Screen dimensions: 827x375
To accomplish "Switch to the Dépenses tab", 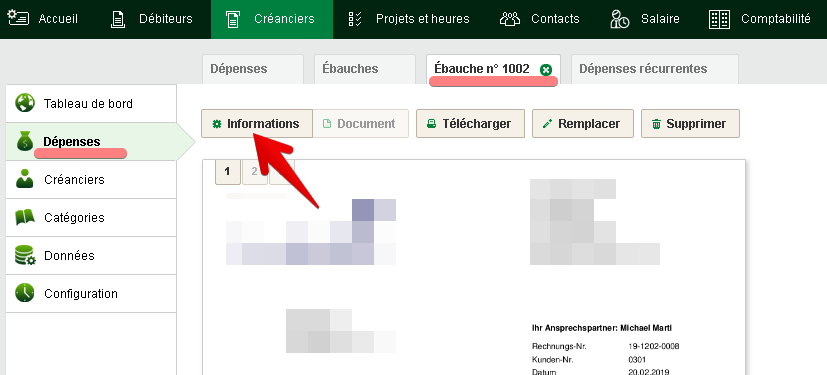I will click(253, 69).
